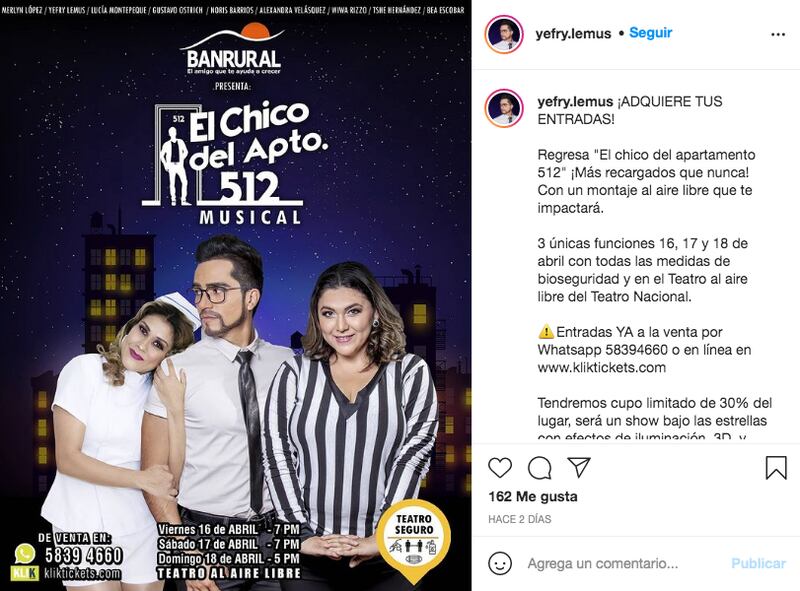Open emoji picker smiley icon
Screen dimensions: 800x591
[500, 563]
